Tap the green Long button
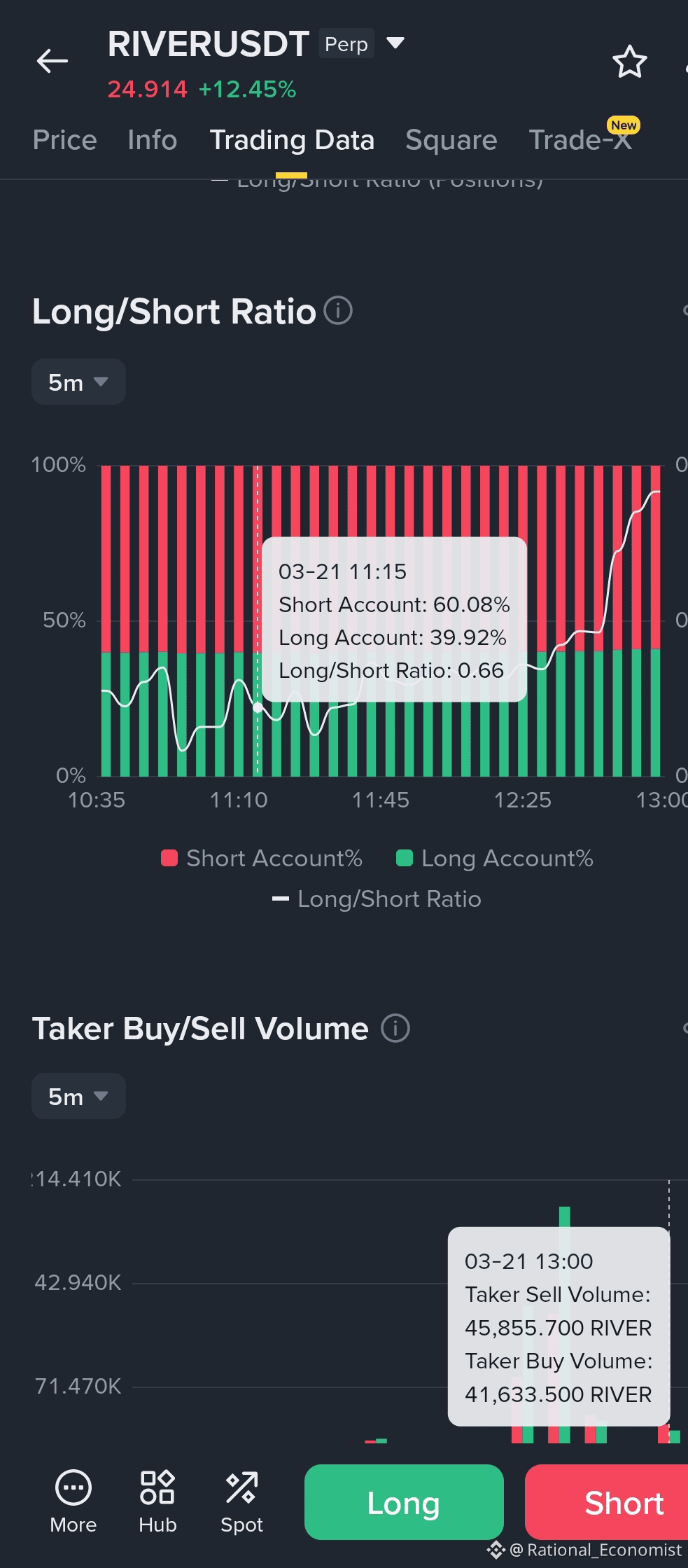688x1568 pixels. (404, 1502)
